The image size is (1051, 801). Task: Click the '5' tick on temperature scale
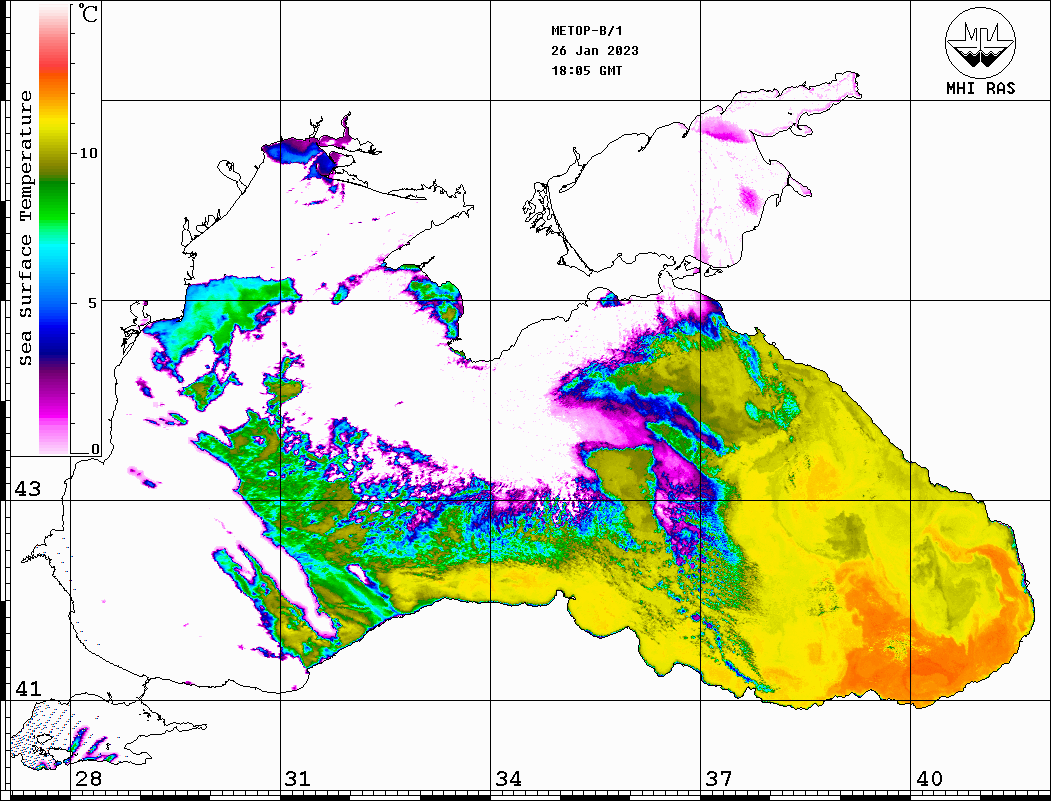point(92,303)
